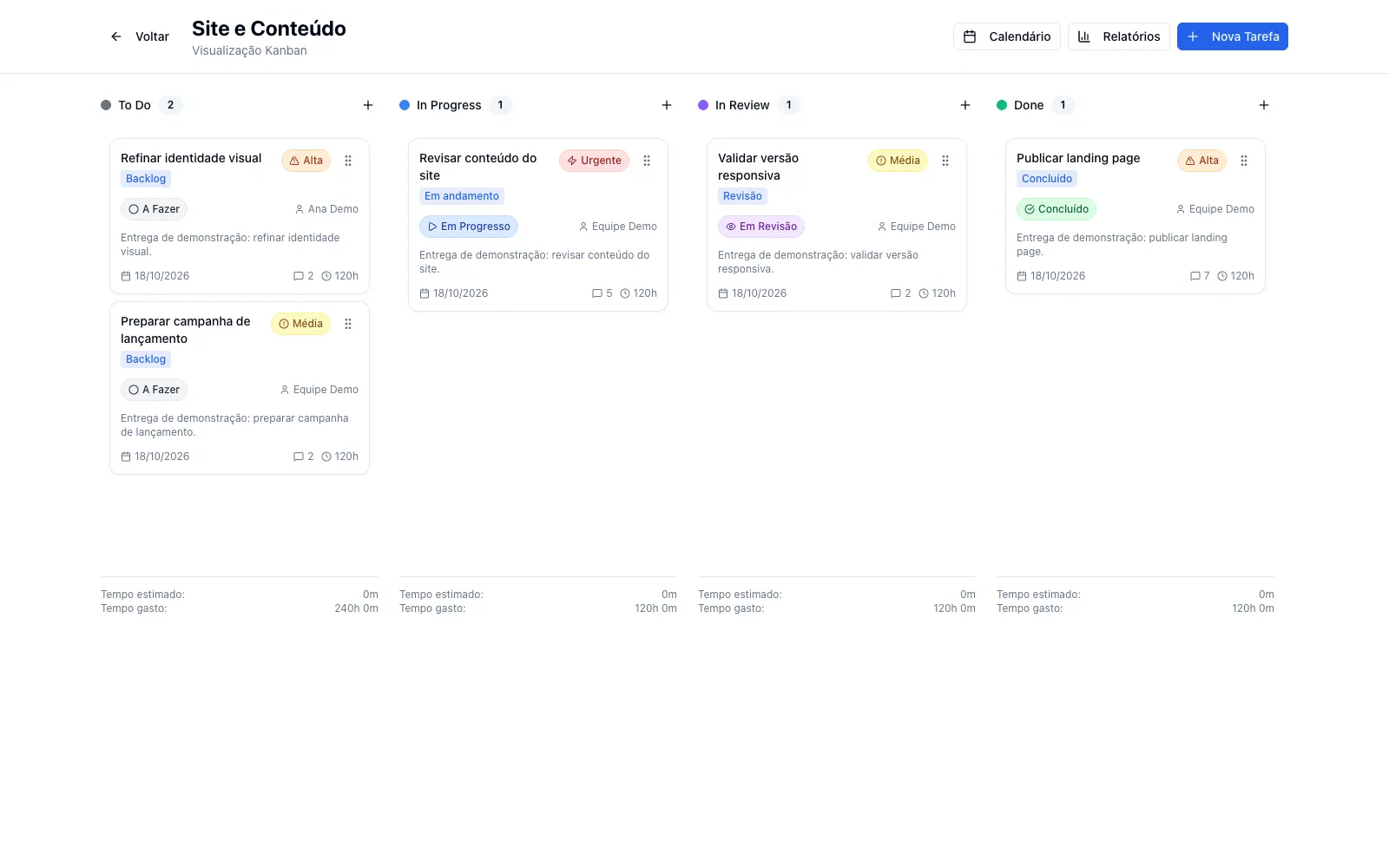Open the Revisar conteúdo do site card title
1389x868 pixels.
[478, 167]
